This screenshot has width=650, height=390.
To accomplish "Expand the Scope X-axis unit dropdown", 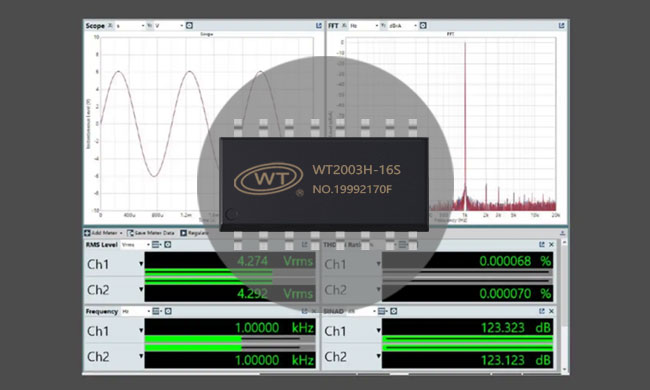I will [130, 26].
